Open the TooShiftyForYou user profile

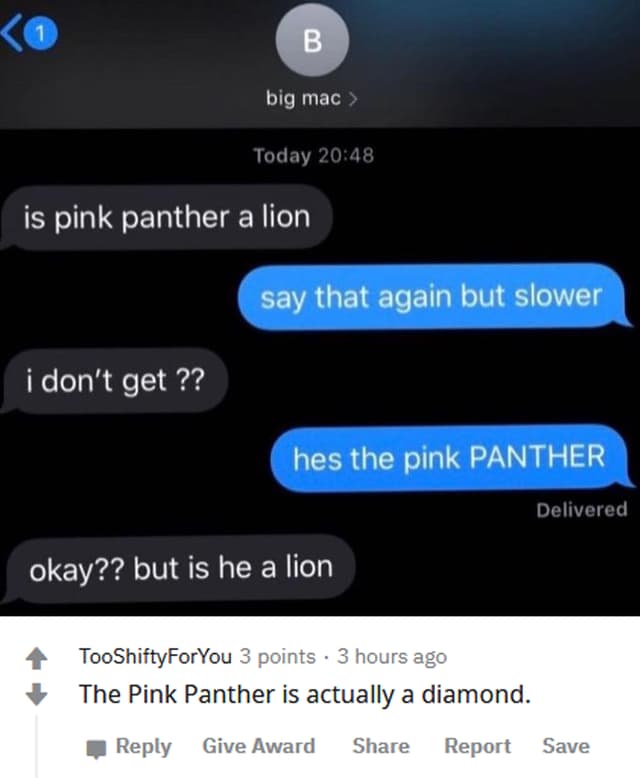click(155, 656)
